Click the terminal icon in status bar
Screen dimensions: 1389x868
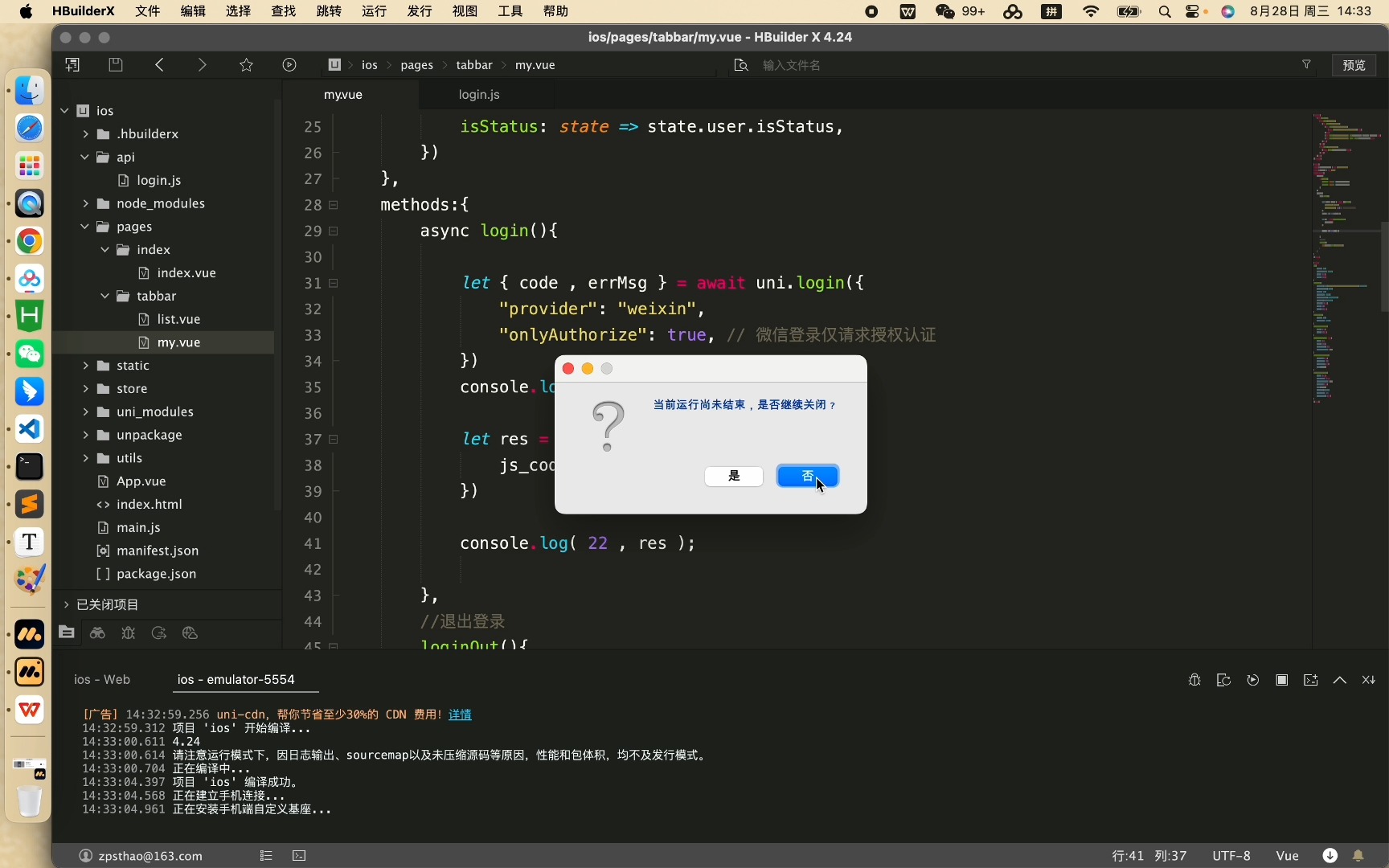[299, 856]
